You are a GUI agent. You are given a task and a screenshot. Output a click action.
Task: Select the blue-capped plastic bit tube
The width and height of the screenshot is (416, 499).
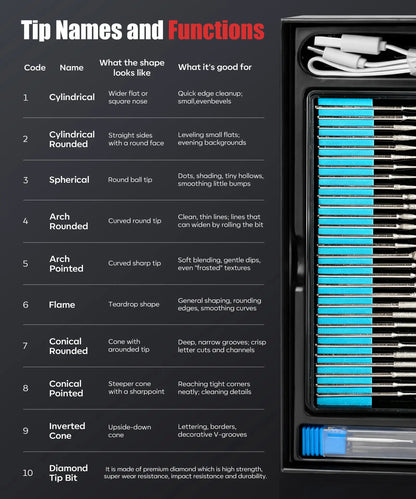359,441
